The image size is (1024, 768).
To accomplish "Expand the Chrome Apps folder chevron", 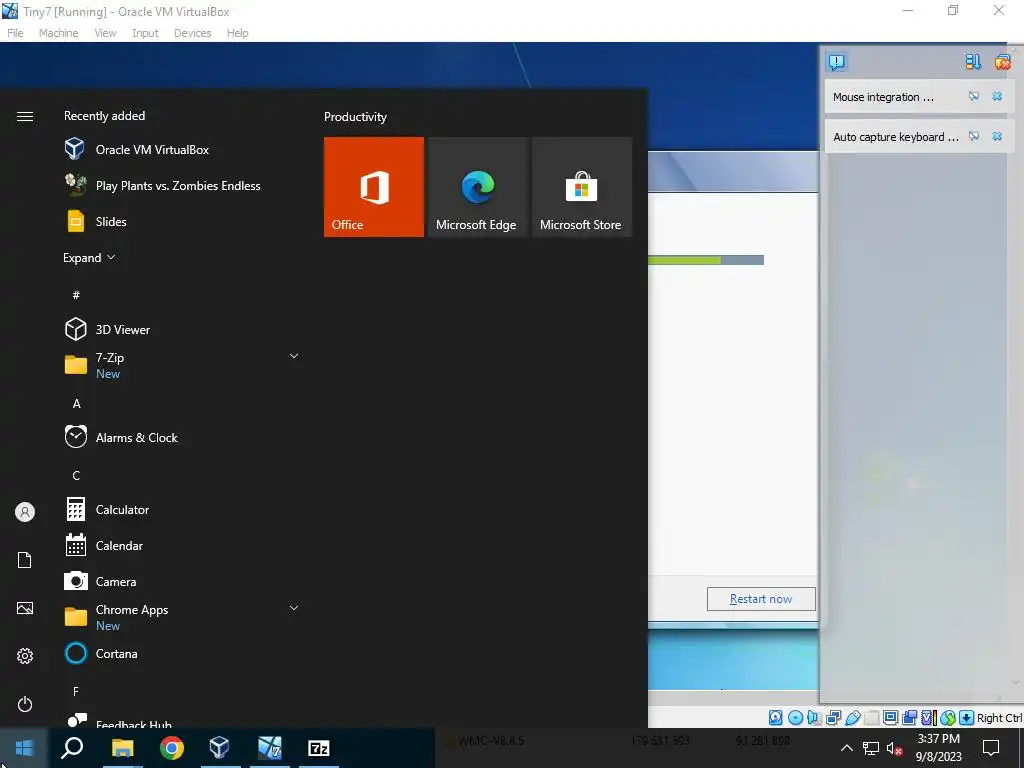I will point(294,608).
